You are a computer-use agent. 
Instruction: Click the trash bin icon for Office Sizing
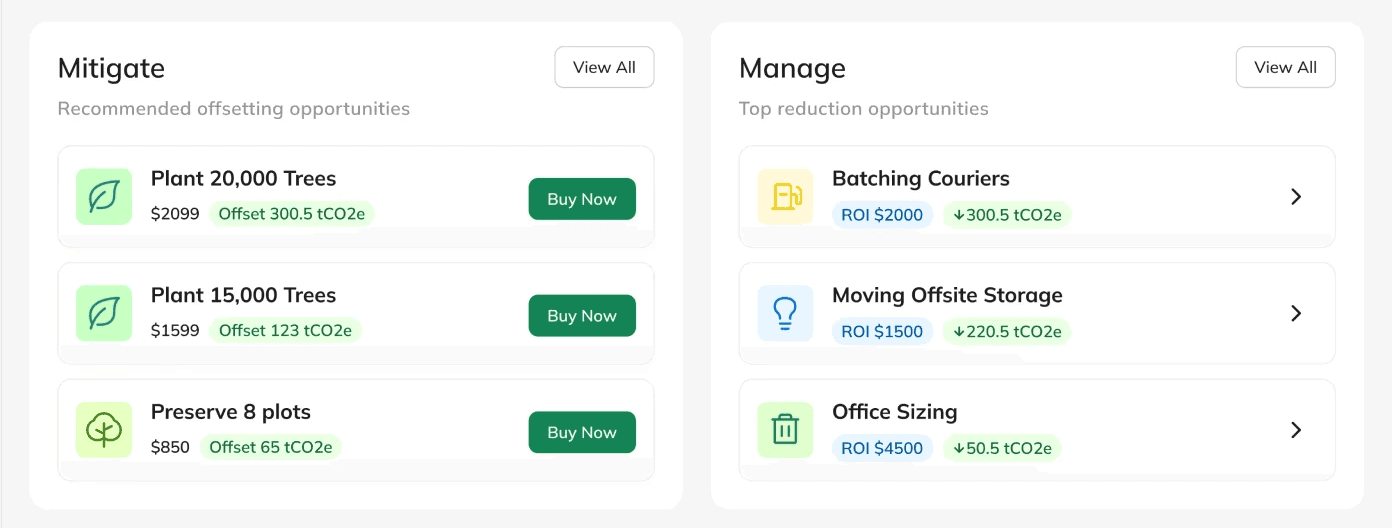tap(785, 430)
